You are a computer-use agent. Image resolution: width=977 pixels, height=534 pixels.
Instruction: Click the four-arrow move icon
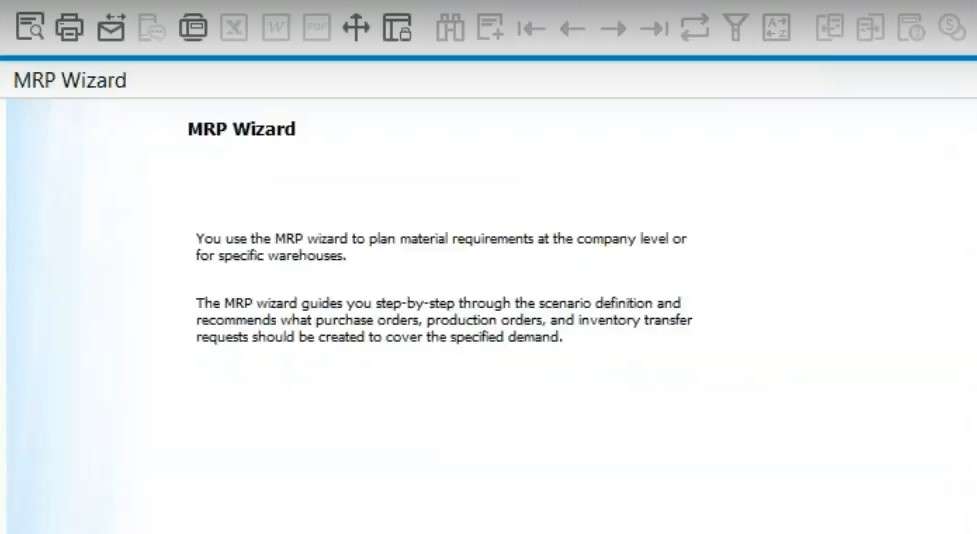tap(356, 27)
